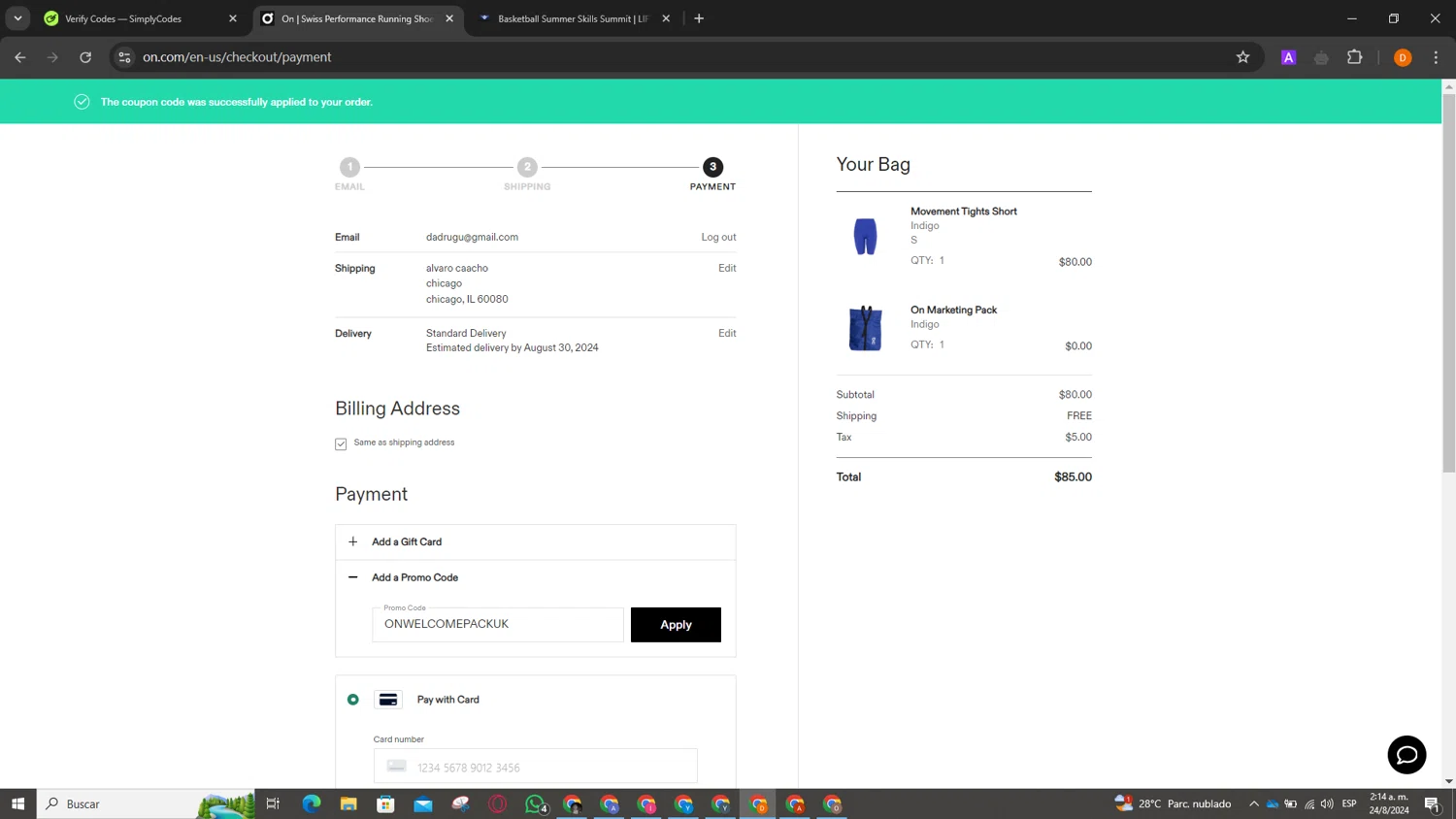The image size is (1456, 819).
Task: Open Chrome three-dot menu
Action: pos(1436,57)
